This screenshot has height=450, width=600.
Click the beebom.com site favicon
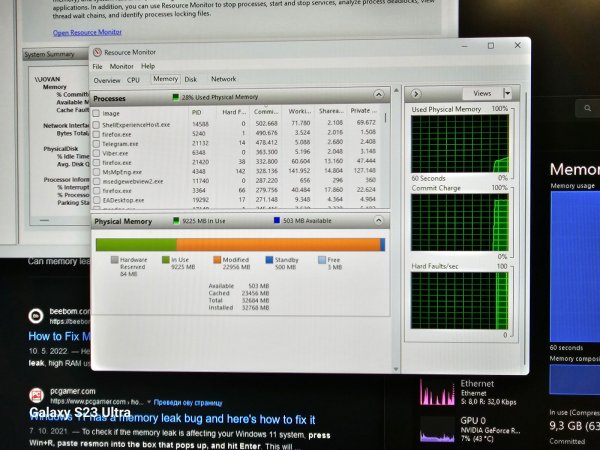[36, 316]
